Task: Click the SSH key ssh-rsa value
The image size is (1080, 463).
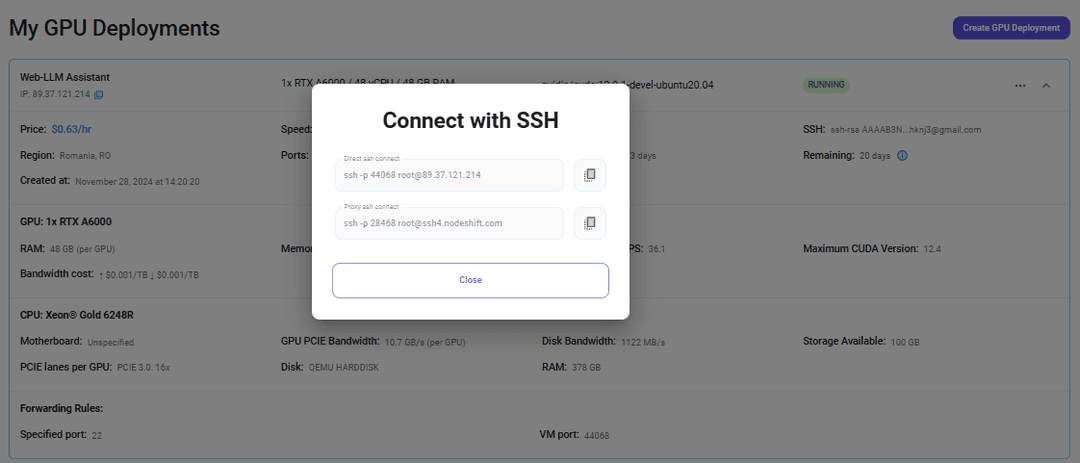Action: pos(902,130)
